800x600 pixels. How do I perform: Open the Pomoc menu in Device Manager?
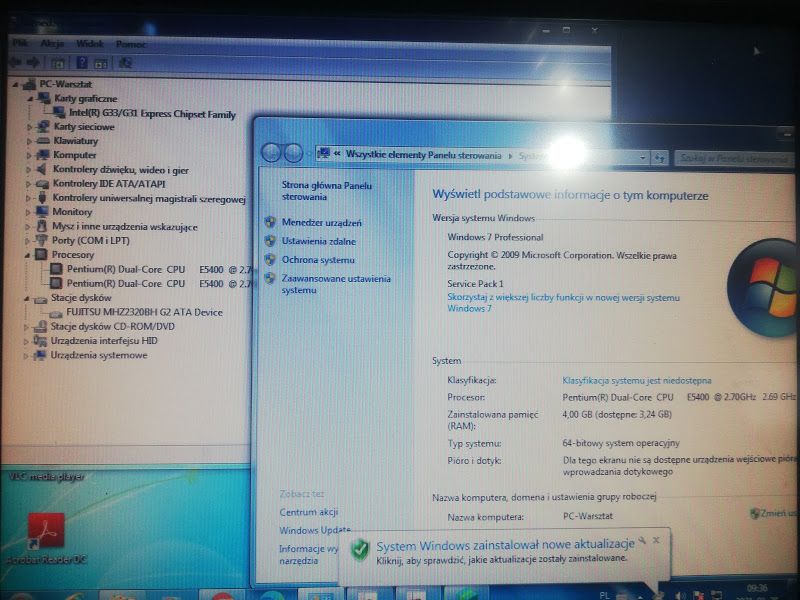tap(131, 44)
